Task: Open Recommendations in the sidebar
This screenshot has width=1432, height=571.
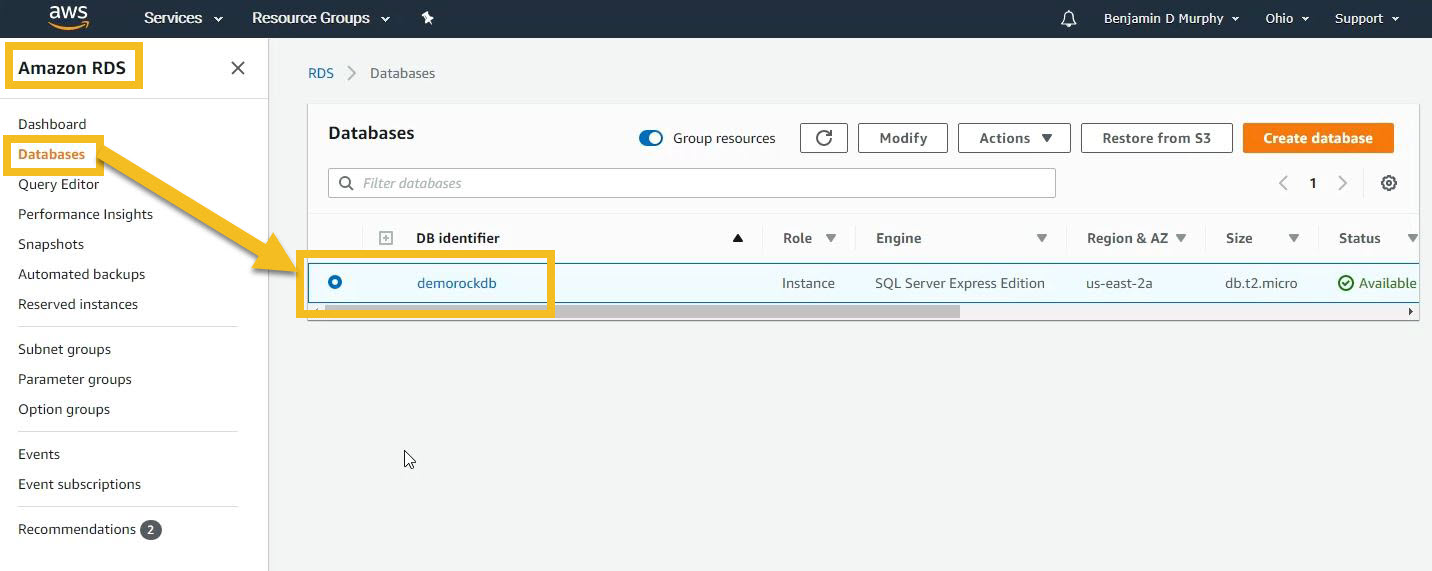Action: (77, 529)
